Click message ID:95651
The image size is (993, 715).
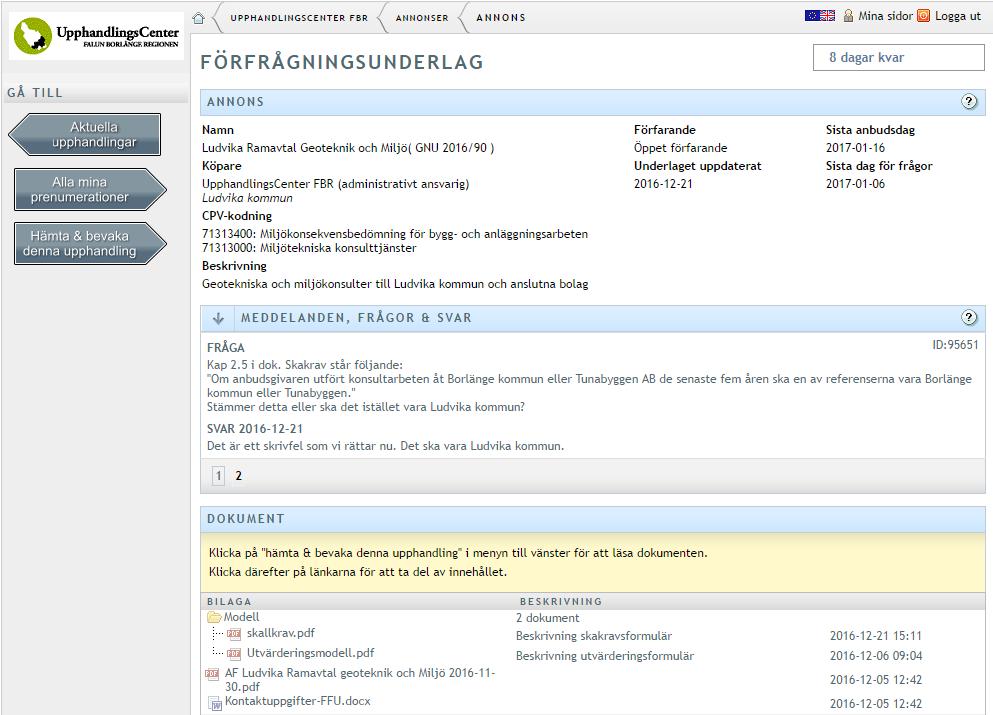pos(955,345)
